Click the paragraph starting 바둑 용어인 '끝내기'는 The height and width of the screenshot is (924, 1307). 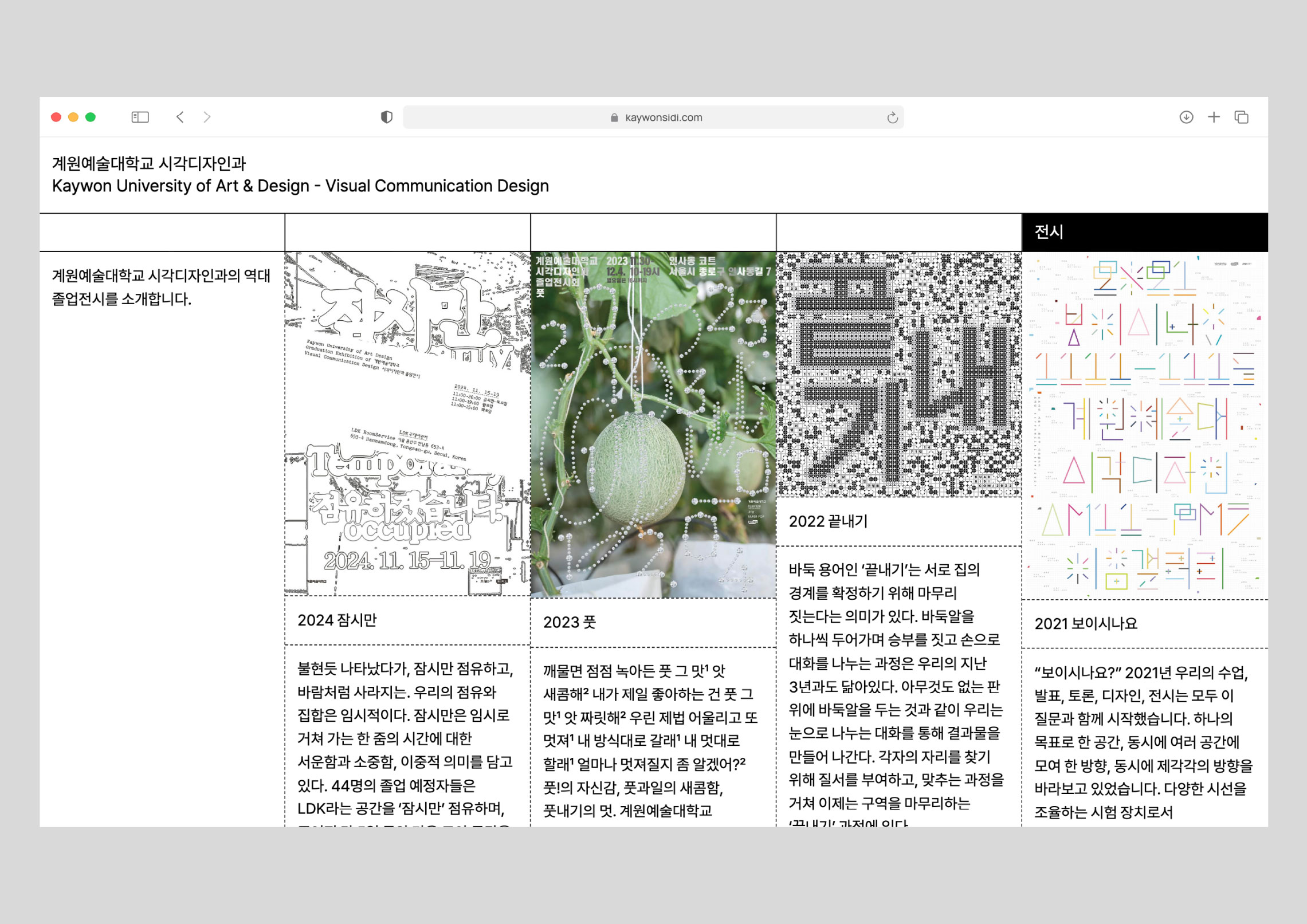point(897,693)
